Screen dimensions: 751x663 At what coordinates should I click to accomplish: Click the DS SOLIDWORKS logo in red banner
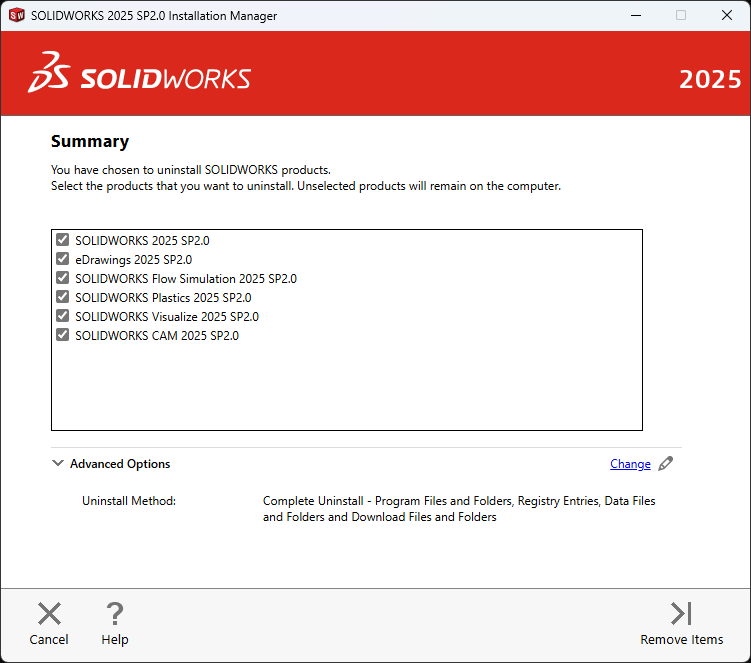140,74
